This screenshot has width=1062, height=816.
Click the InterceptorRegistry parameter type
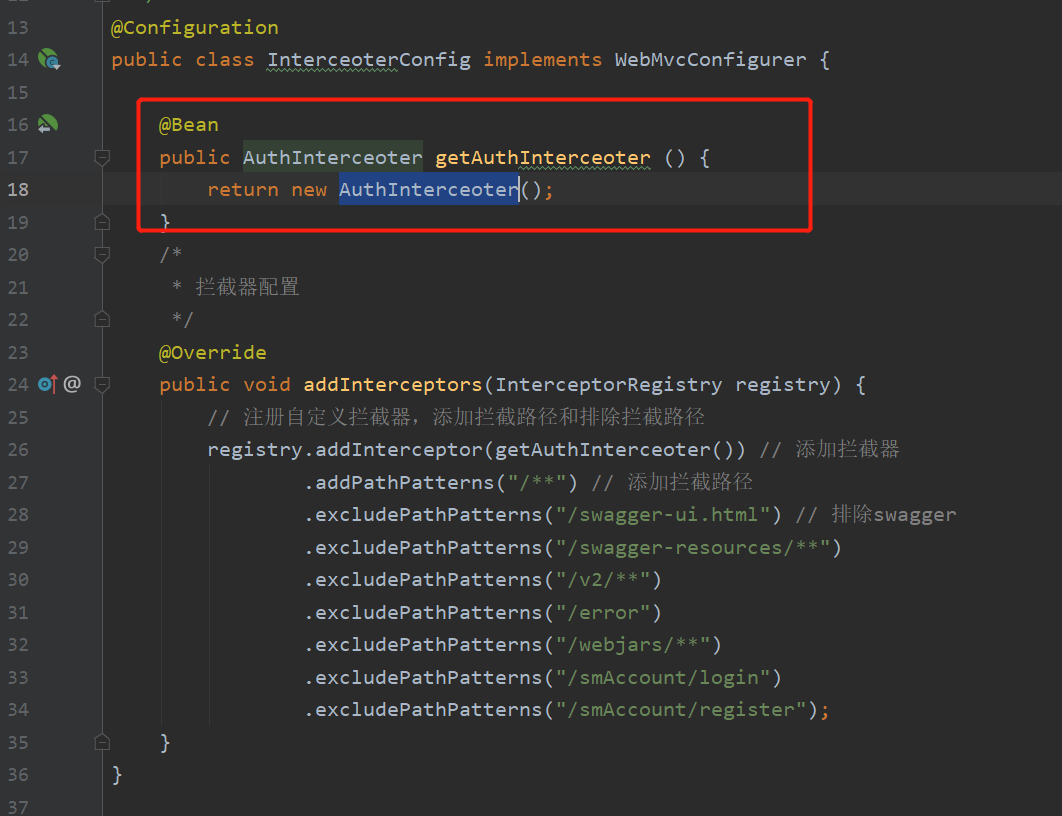(x=608, y=385)
